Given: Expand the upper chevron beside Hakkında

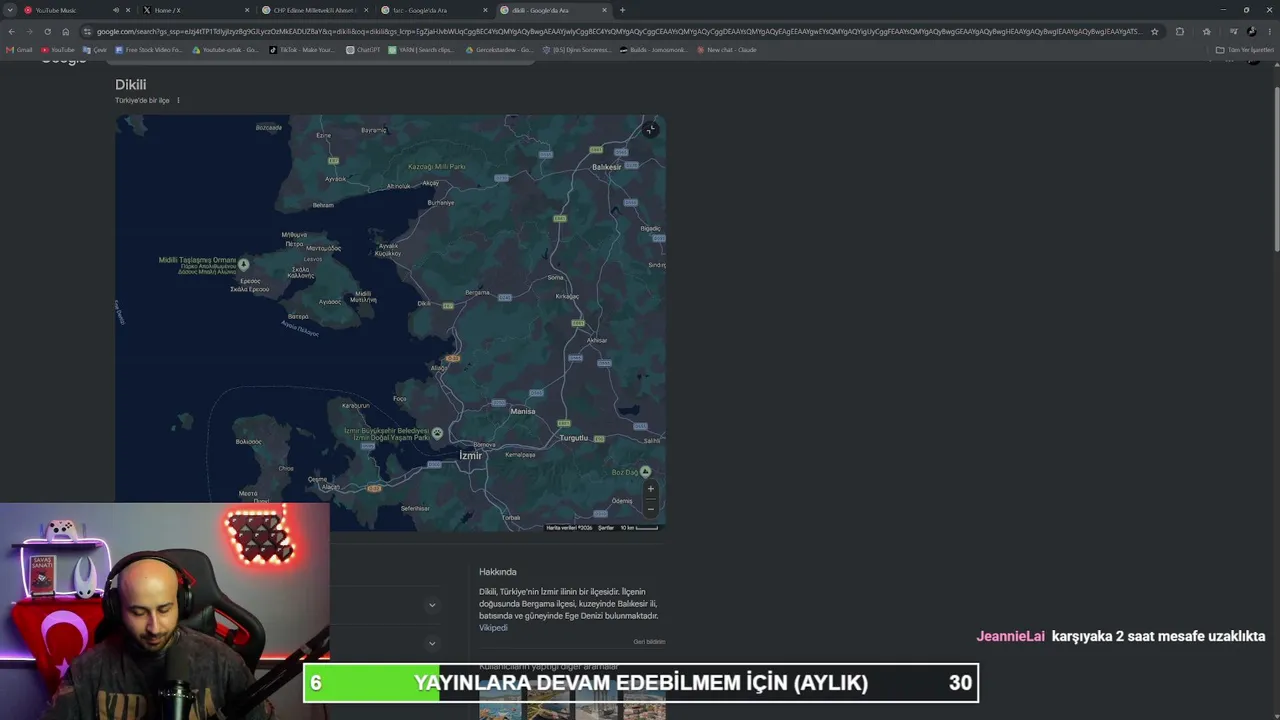Looking at the screenshot, I should [432, 605].
